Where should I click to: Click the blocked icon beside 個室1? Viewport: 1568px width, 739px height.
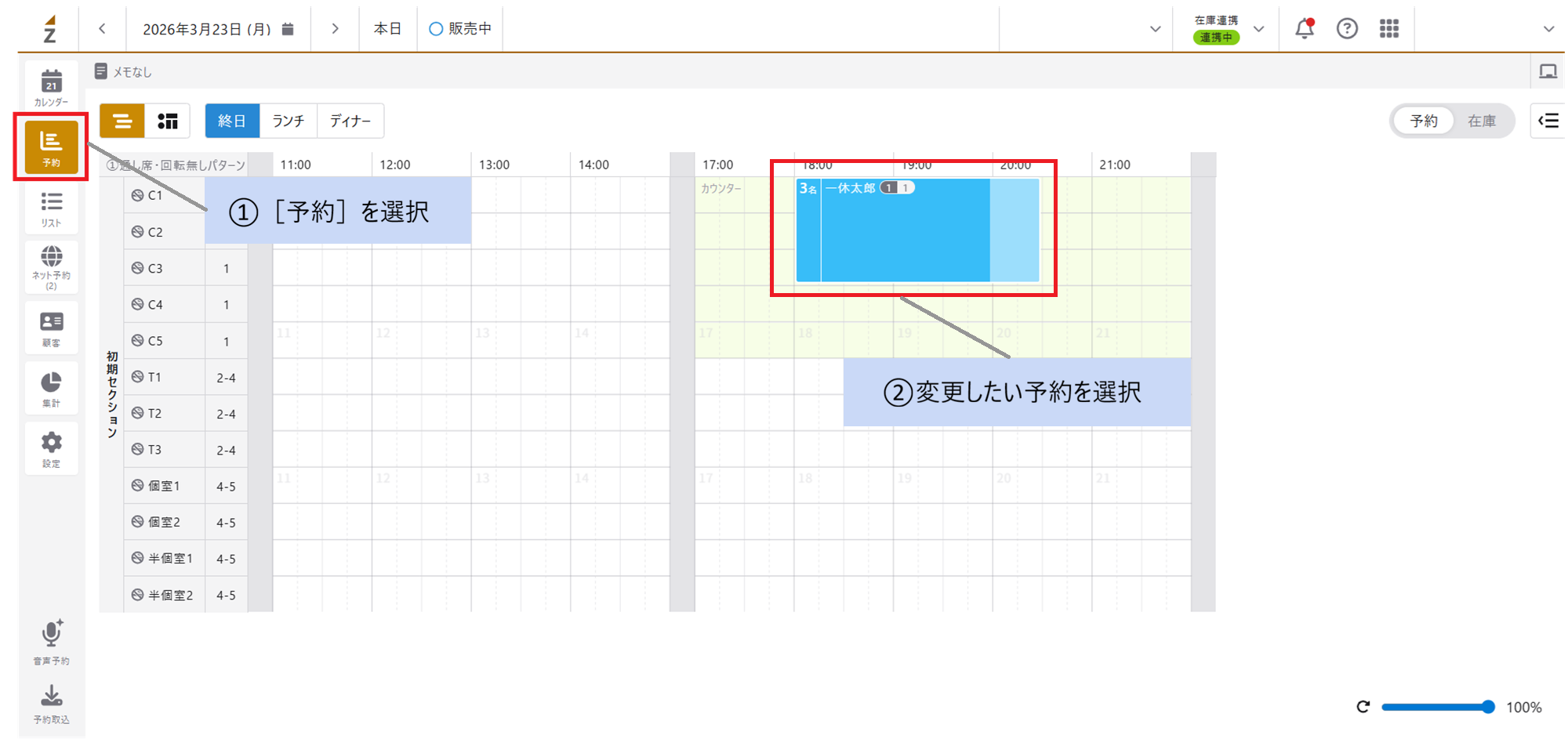(137, 486)
